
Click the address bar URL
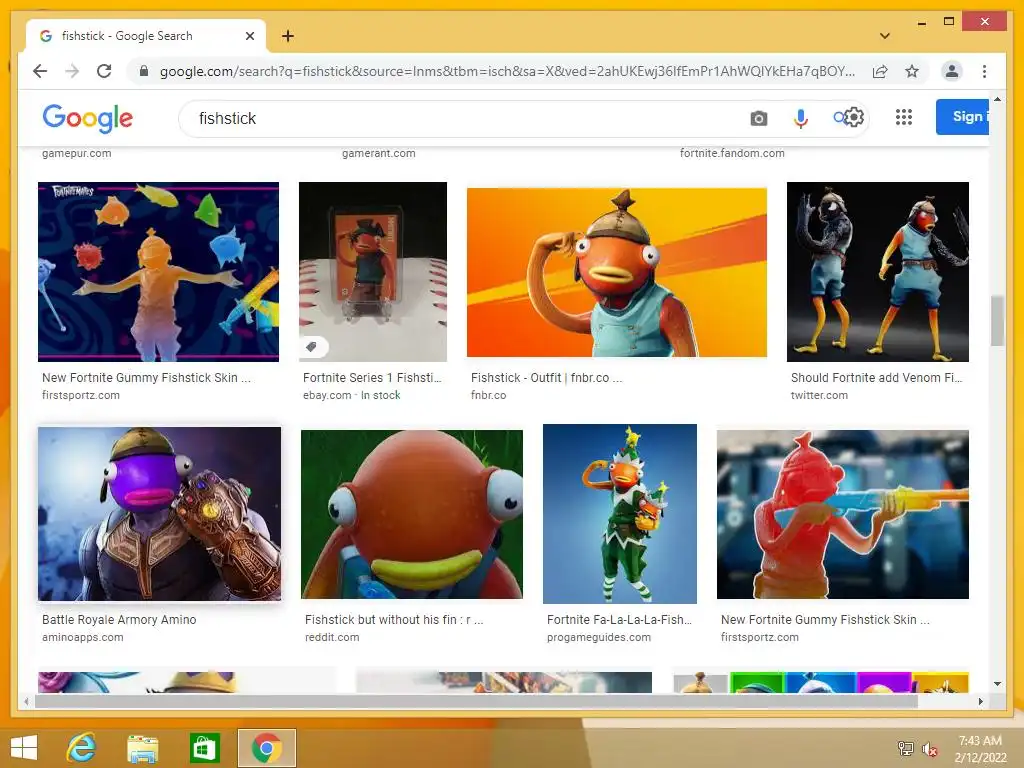click(507, 71)
